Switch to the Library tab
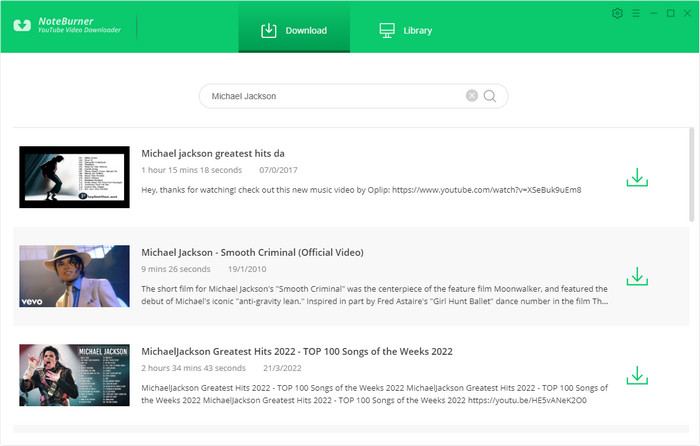This screenshot has width=700, height=446. tap(405, 30)
